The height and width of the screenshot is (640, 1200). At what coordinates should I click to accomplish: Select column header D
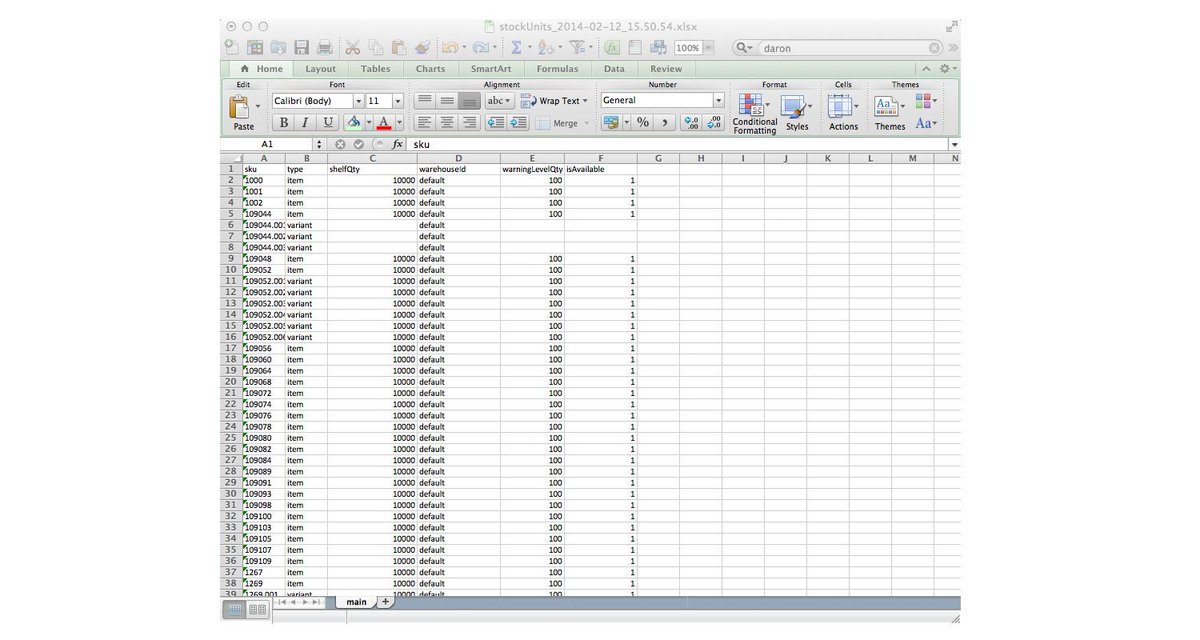[458, 158]
